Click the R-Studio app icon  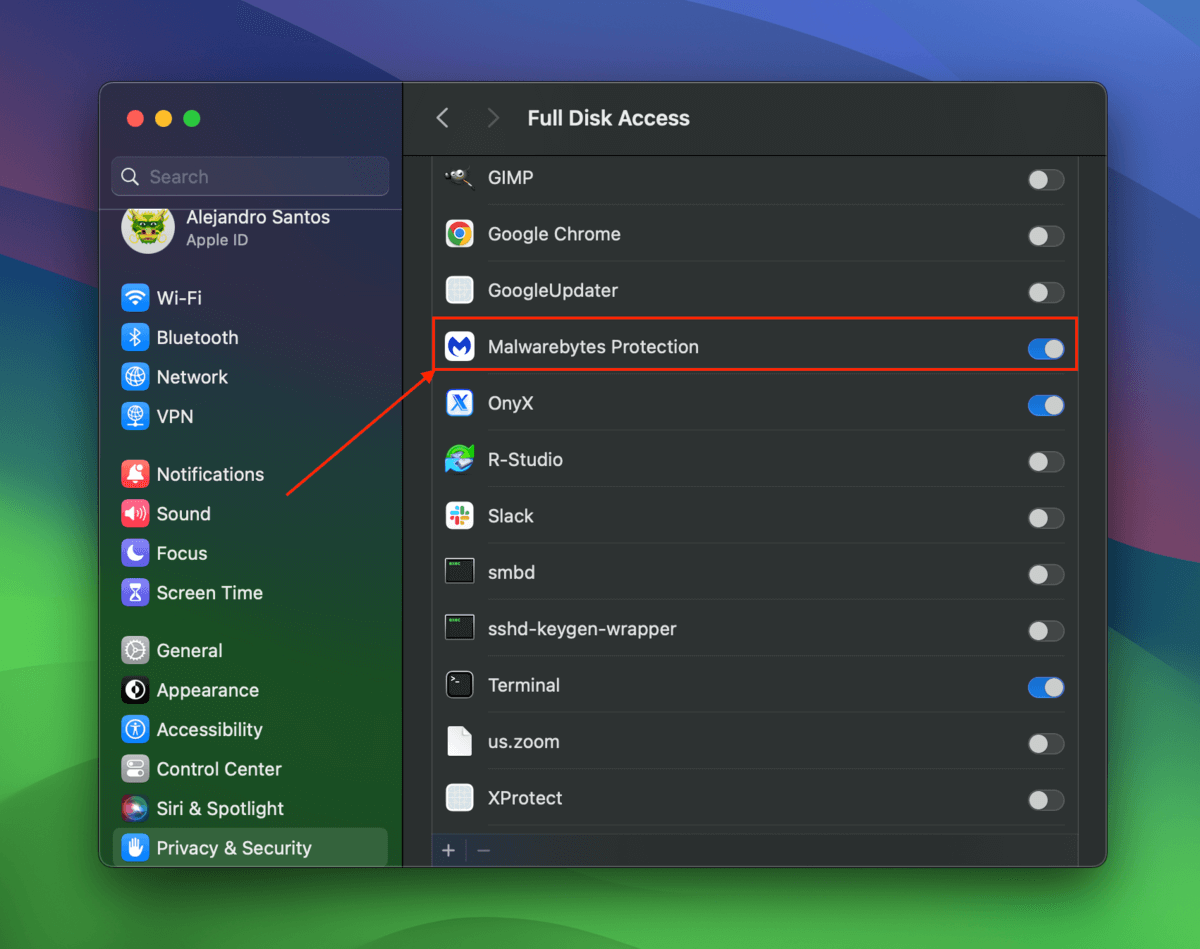[x=459, y=460]
